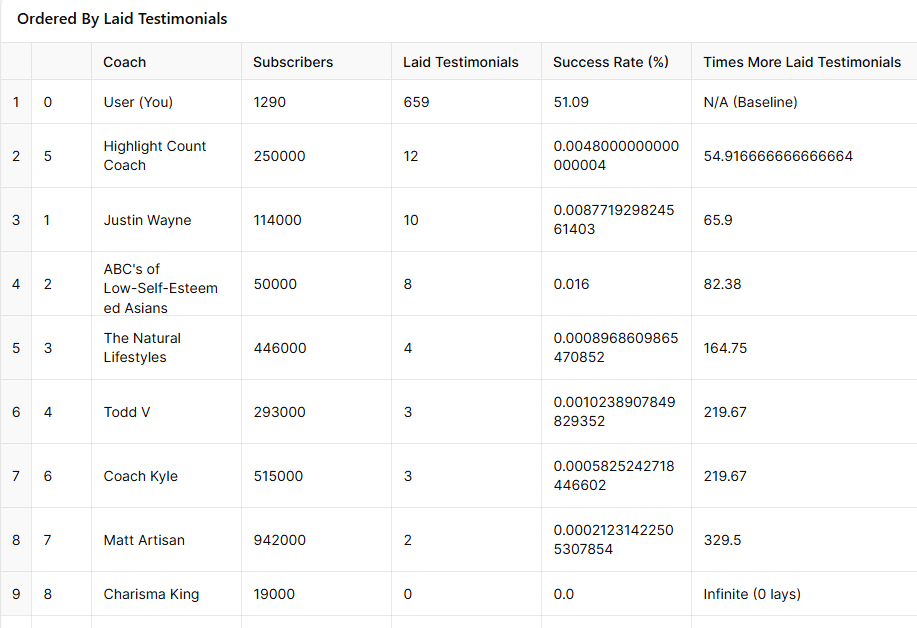Click the Success Rate (%) column header
917x628 pixels.
pos(610,62)
